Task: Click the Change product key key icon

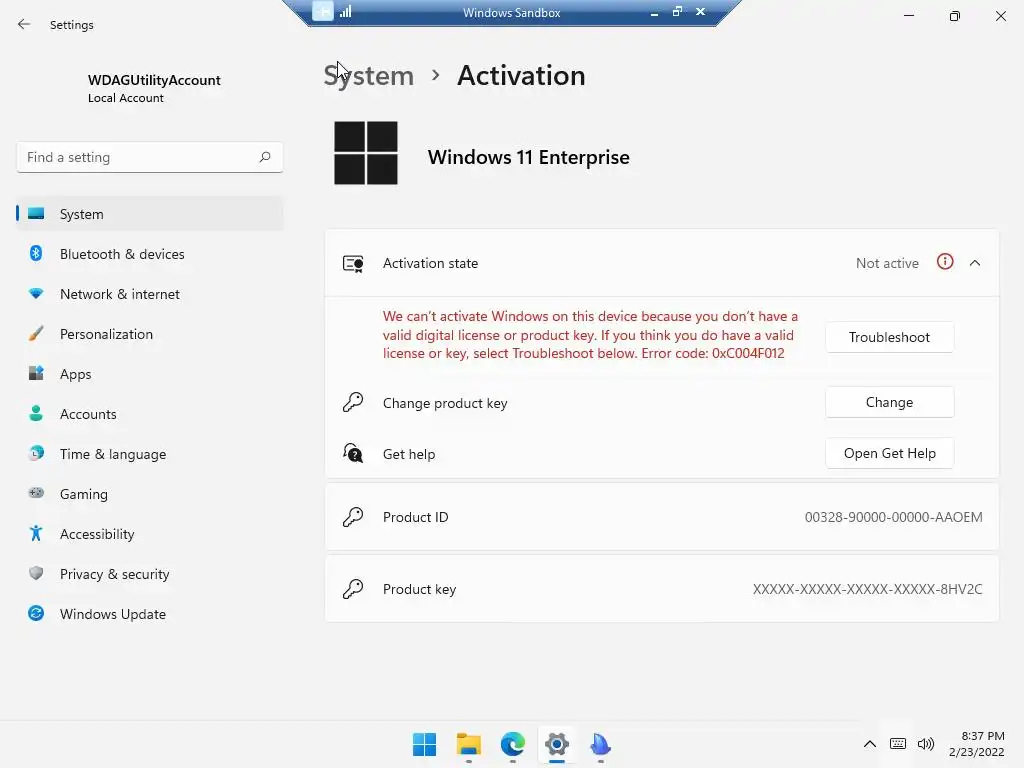Action: coord(353,402)
